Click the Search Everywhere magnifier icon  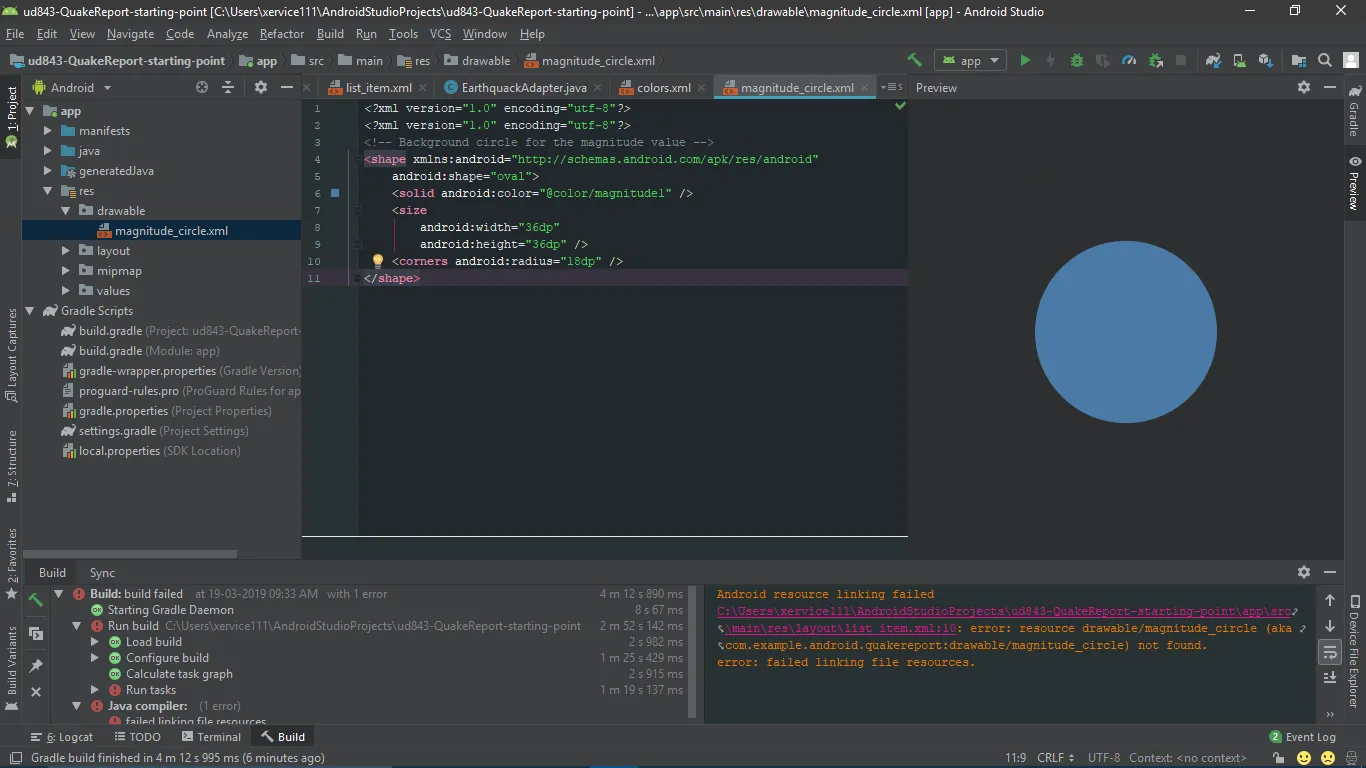pos(1325,61)
